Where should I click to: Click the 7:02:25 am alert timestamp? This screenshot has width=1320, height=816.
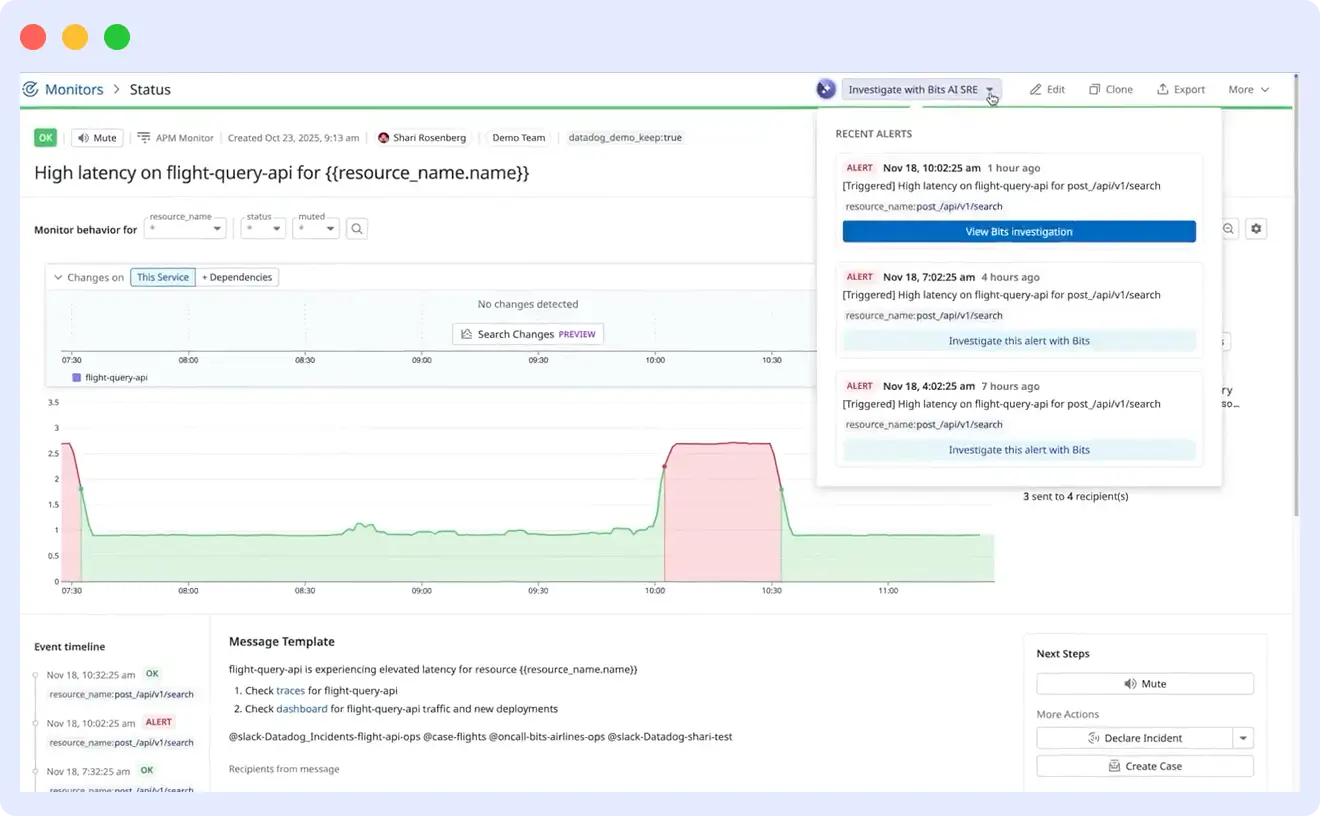[929, 277]
